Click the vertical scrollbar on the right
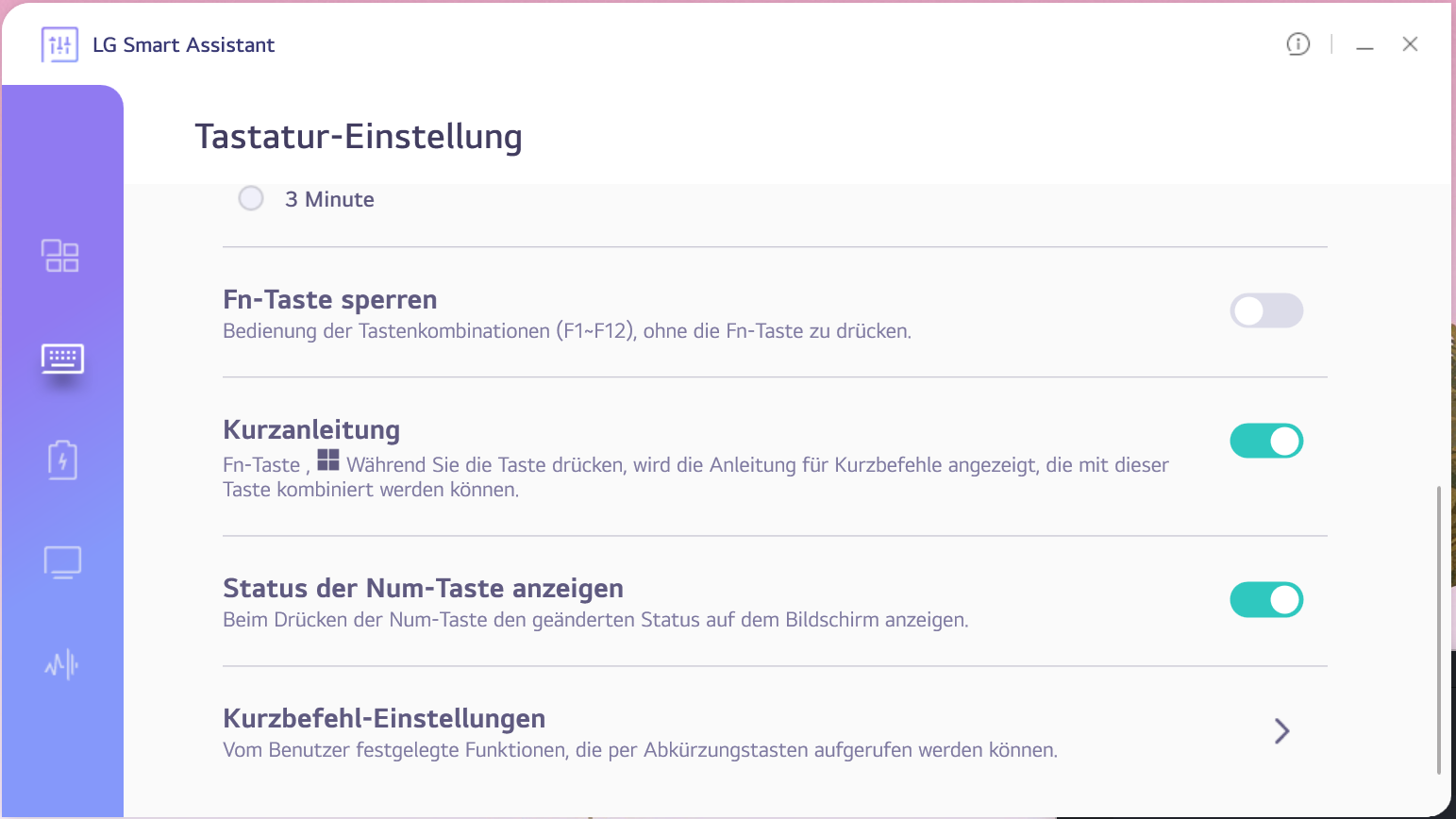 tap(1438, 629)
